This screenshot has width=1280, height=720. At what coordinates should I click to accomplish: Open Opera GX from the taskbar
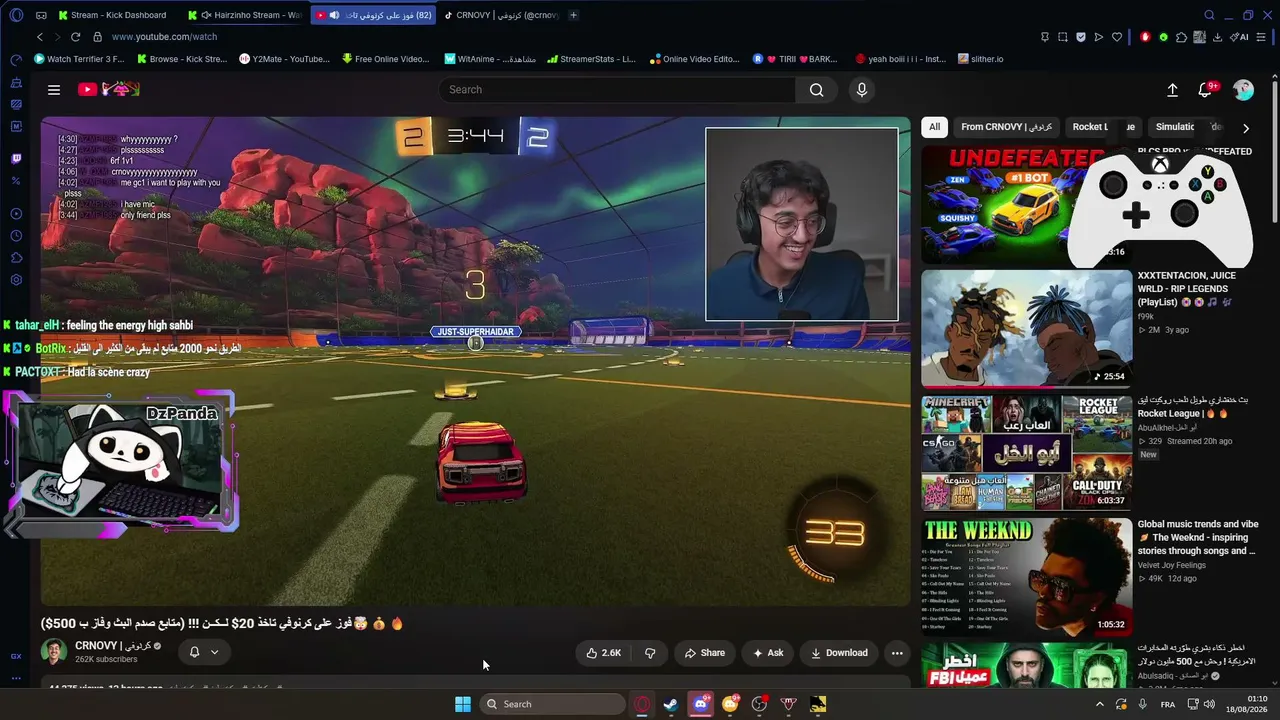[x=642, y=704]
